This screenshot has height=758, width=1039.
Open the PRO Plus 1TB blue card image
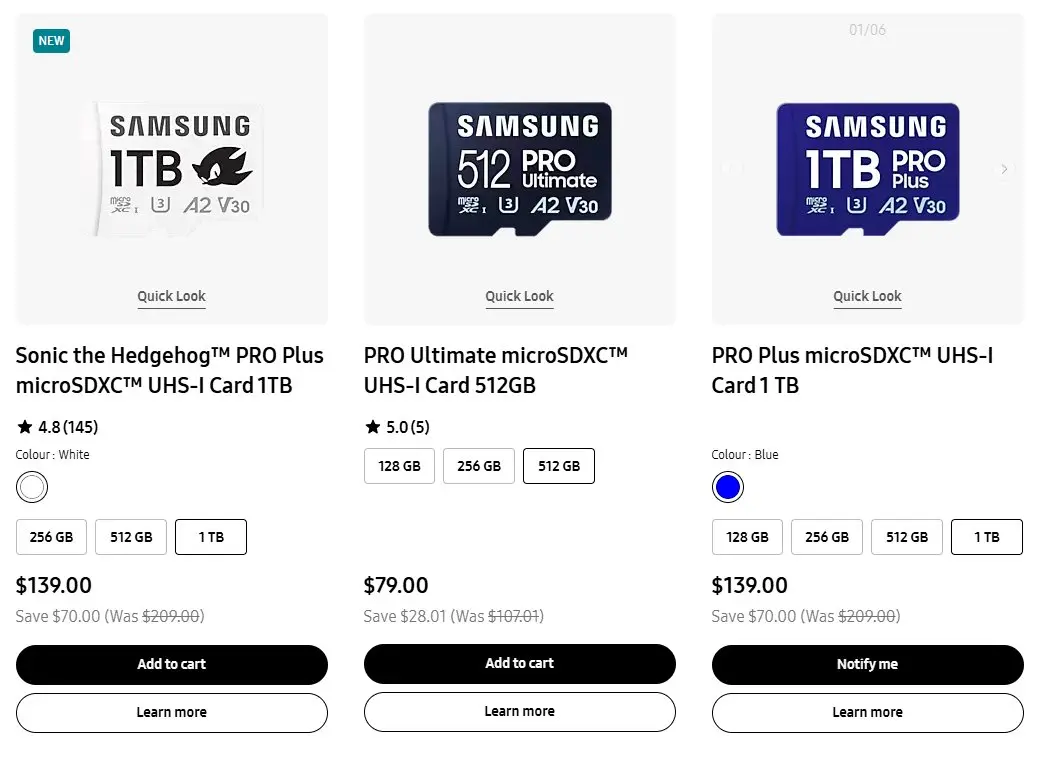pos(868,169)
